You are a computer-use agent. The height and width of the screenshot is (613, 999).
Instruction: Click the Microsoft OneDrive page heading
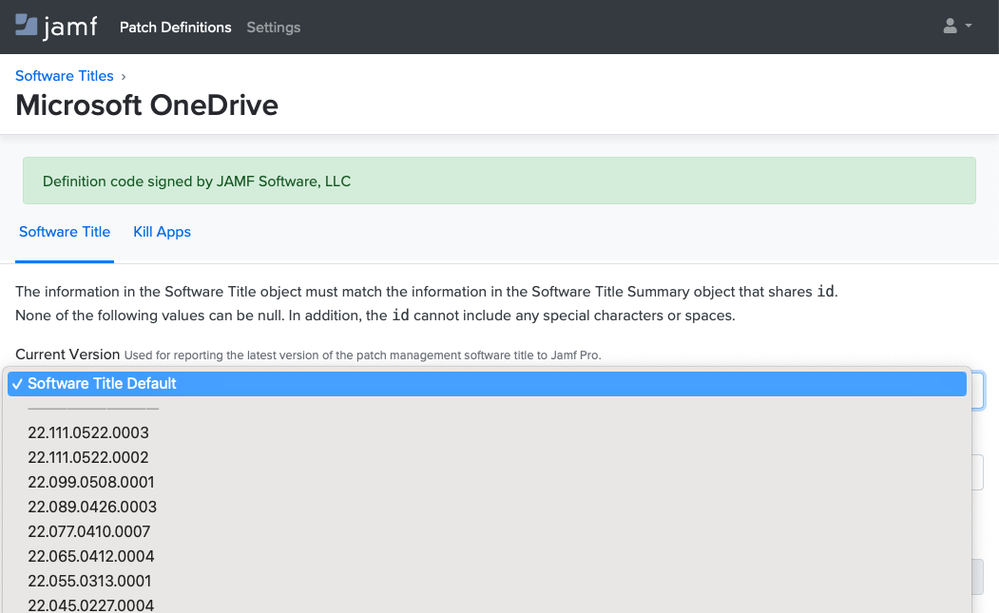[x=147, y=105]
